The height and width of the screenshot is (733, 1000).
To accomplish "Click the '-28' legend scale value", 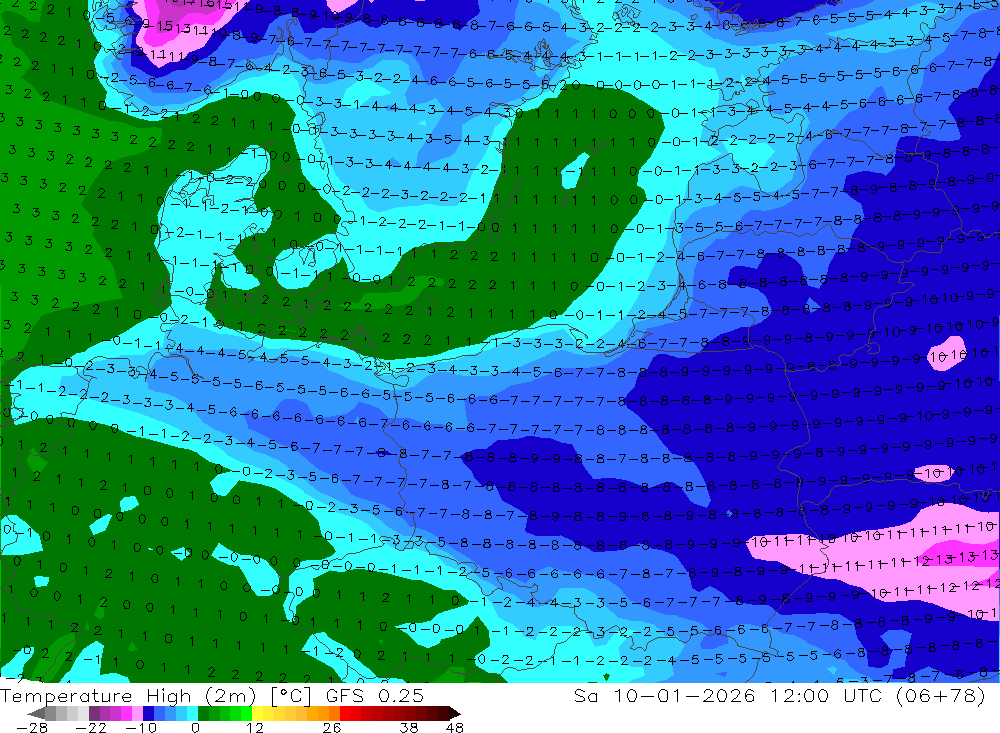I will coord(32,727).
